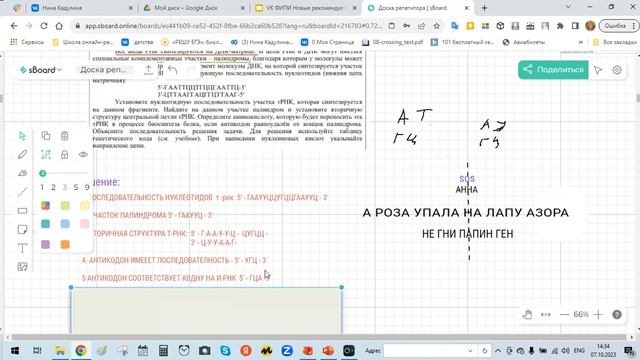Open the image insert tool
Image resolution: width=640 pixels, height=360 pixels.
(x=22, y=267)
